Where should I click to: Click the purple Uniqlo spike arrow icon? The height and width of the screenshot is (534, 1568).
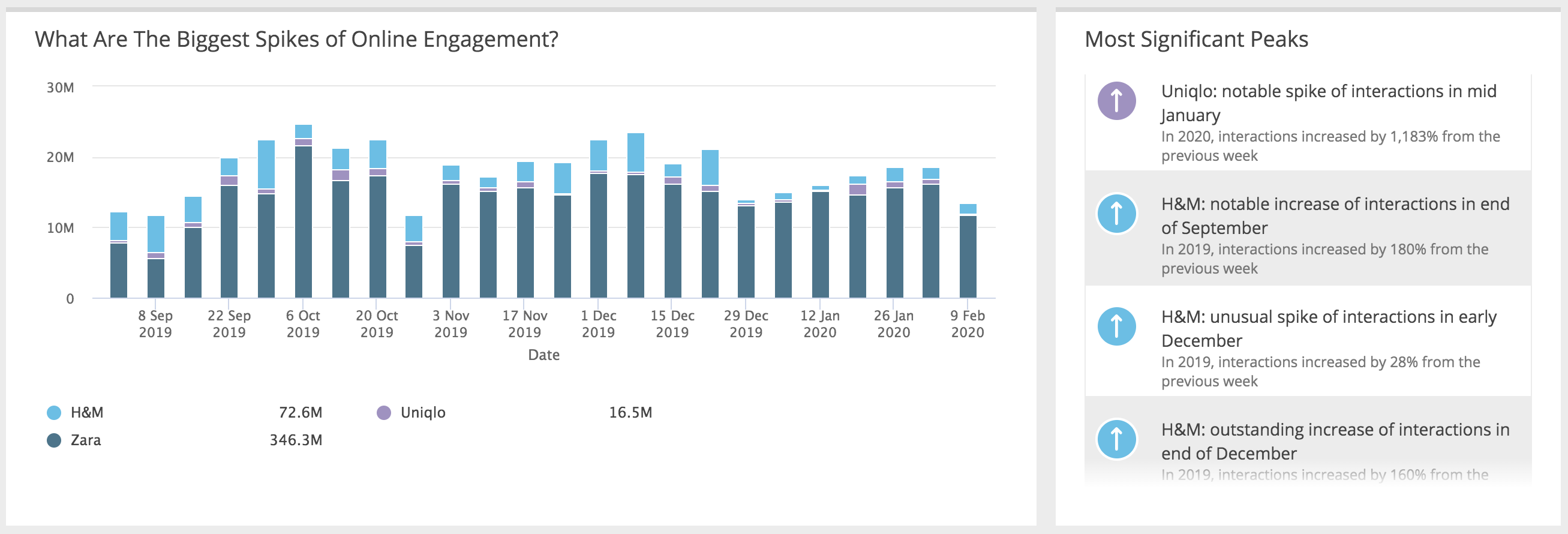1116,101
